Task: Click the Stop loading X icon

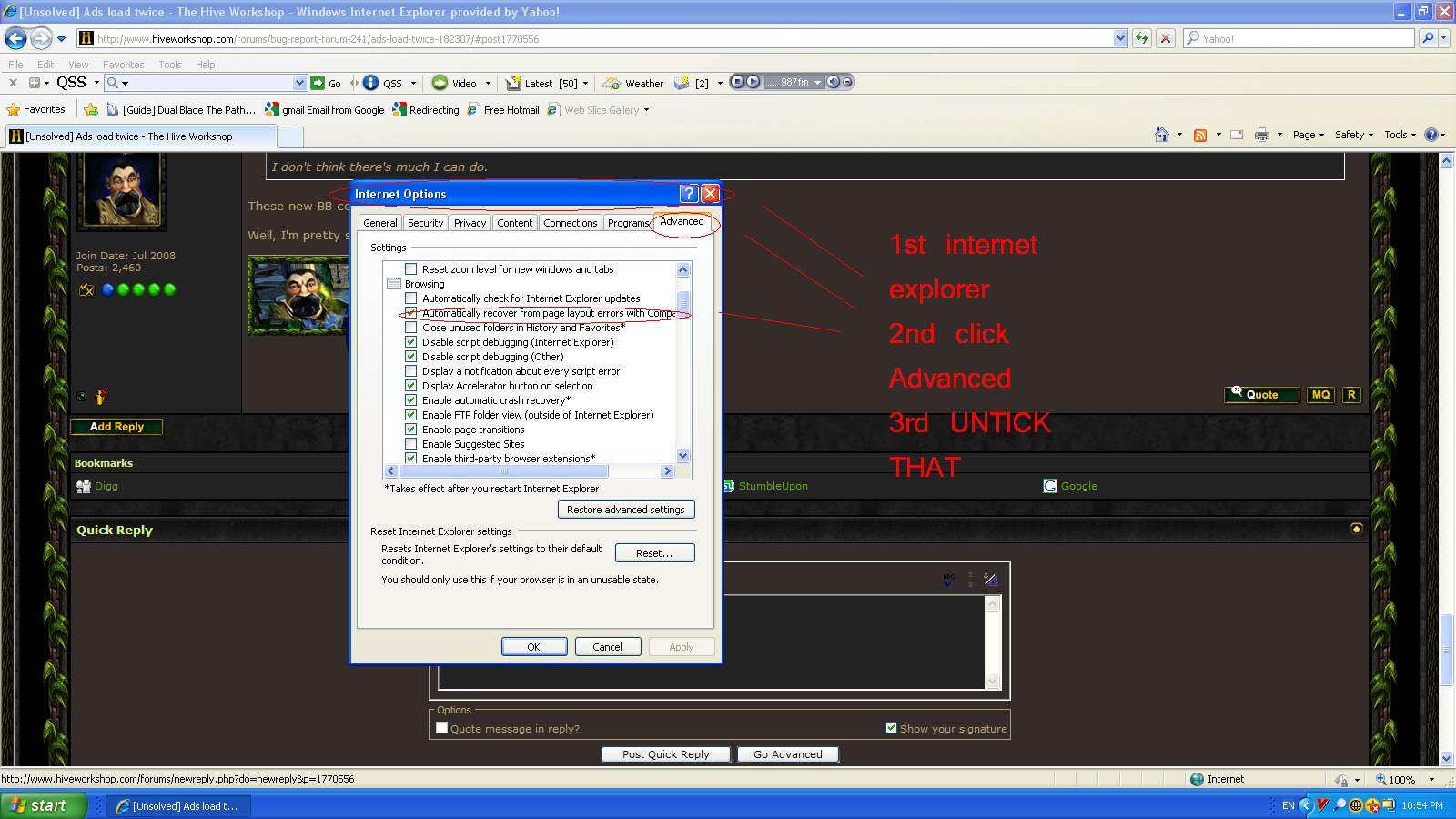Action: (1165, 38)
